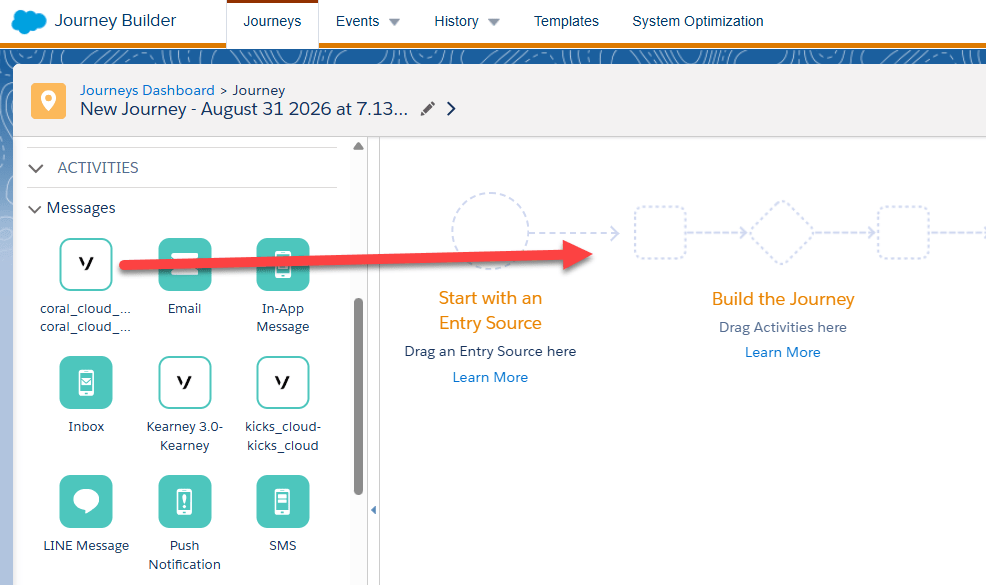This screenshot has width=986, height=585.
Task: Click the empty entry source circle placeholder
Action: [x=490, y=231]
